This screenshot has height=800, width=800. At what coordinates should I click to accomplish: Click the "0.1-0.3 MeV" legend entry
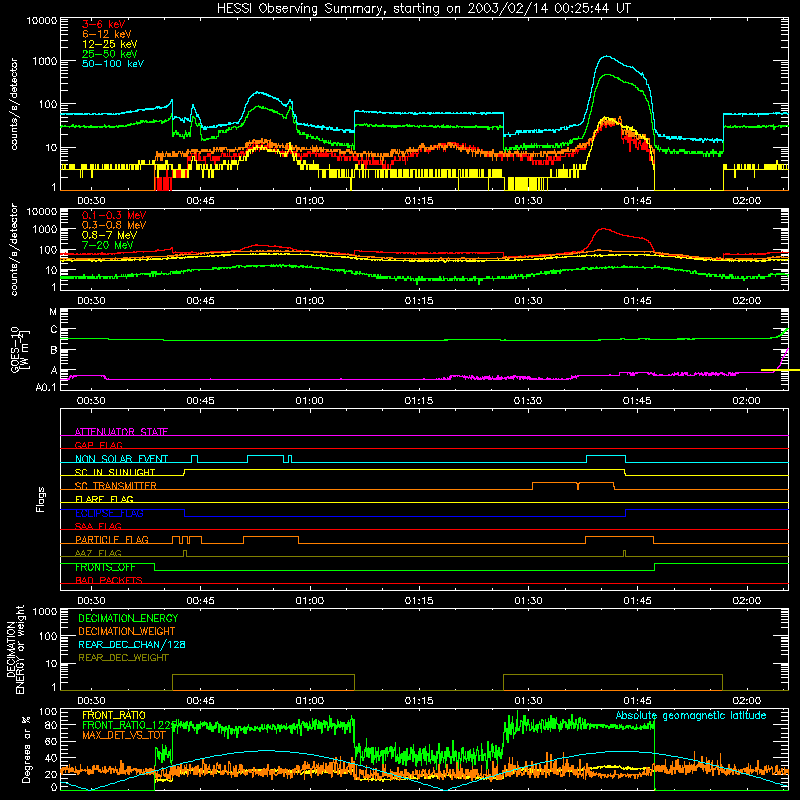pos(114,215)
